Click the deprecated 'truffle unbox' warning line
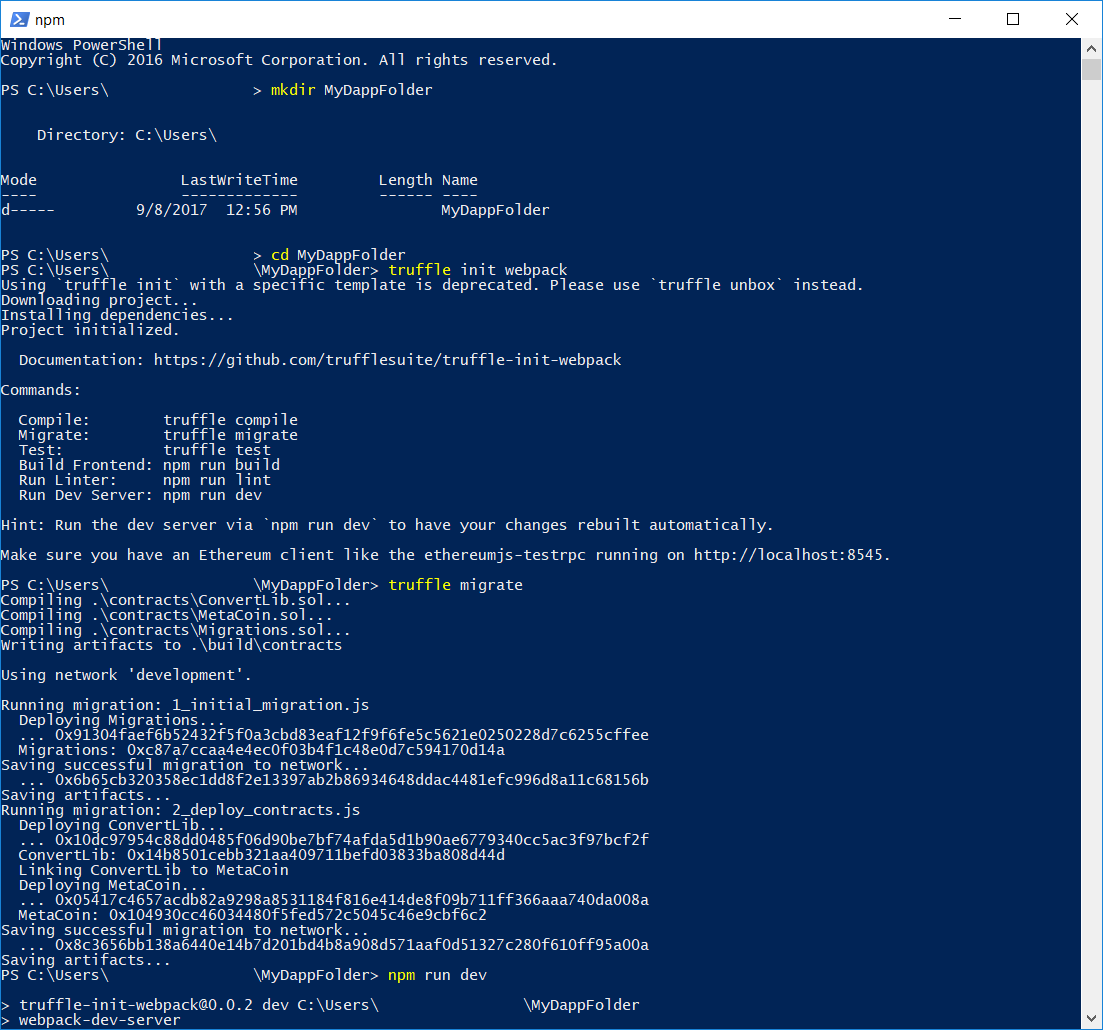This screenshot has width=1103, height=1030. click(x=432, y=285)
